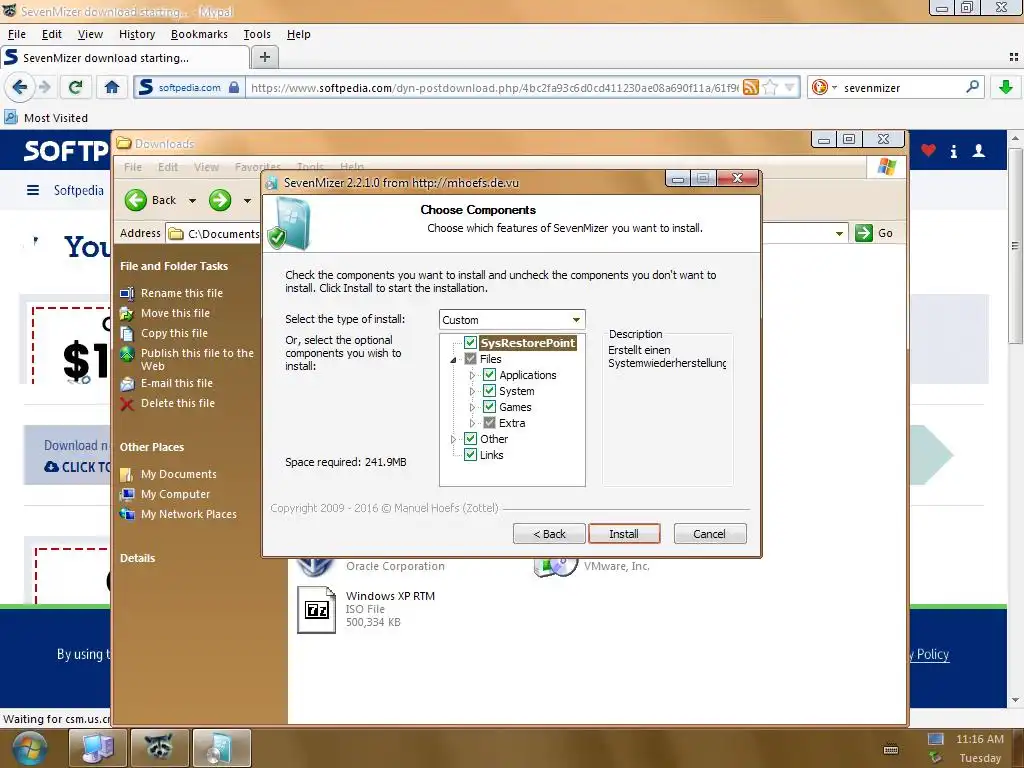Open the browser History menu

tap(136, 34)
